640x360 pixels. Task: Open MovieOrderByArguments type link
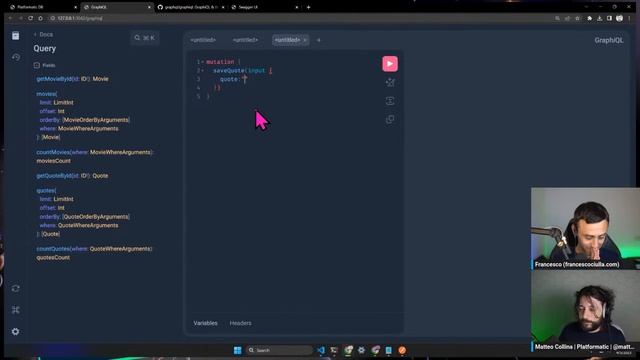96,120
